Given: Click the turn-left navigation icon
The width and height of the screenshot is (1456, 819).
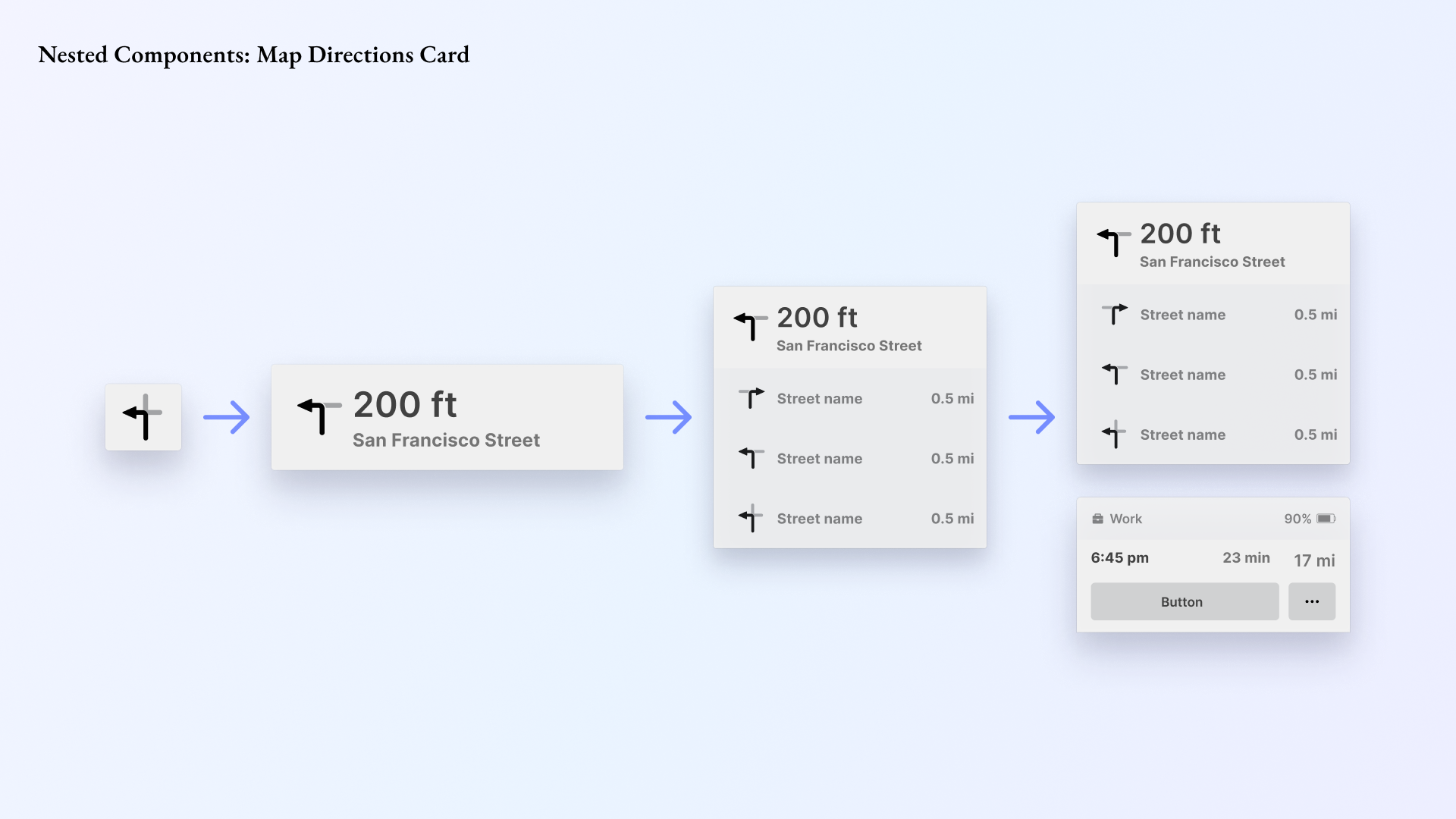Looking at the screenshot, I should (x=145, y=417).
